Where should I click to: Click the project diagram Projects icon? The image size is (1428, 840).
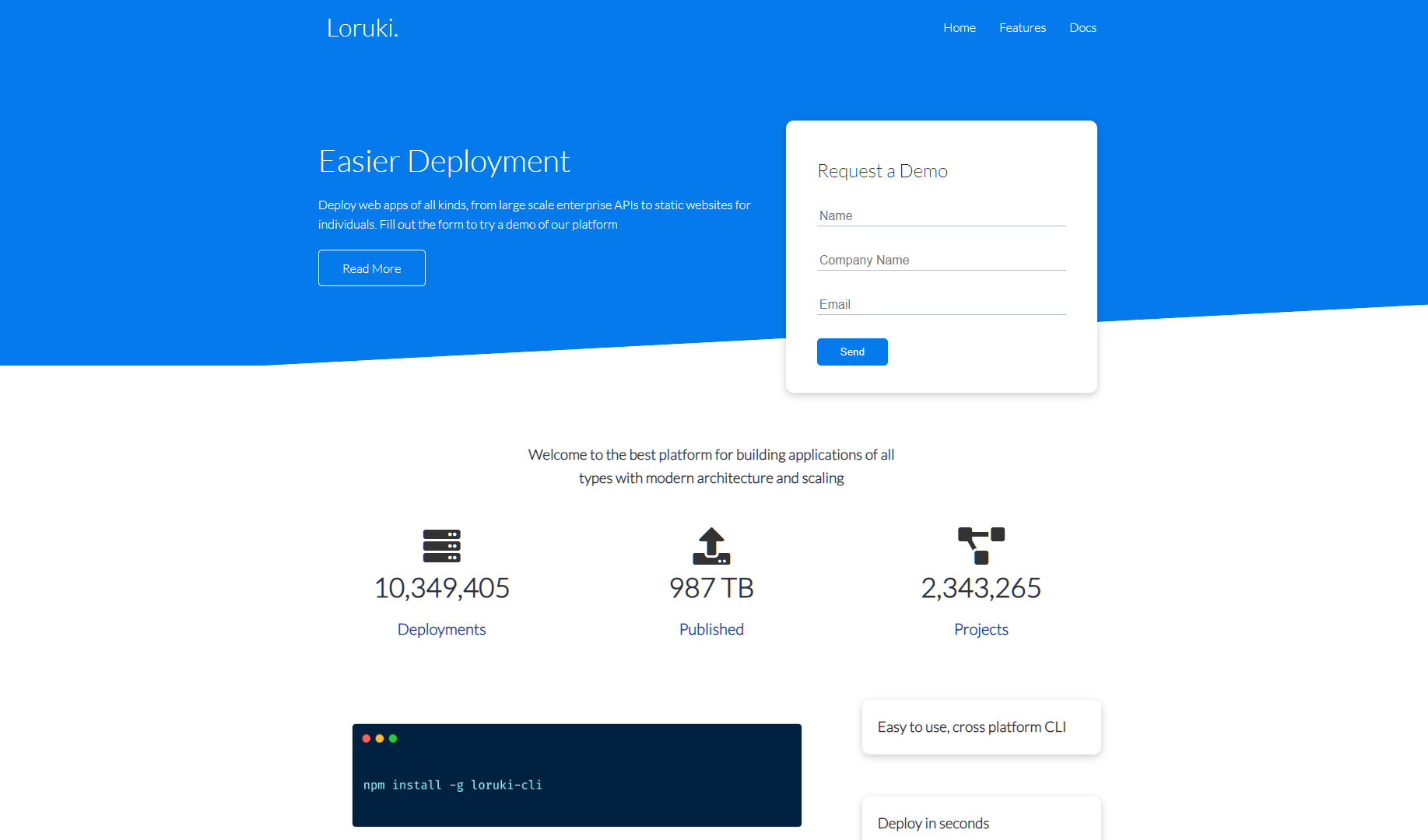tap(981, 546)
